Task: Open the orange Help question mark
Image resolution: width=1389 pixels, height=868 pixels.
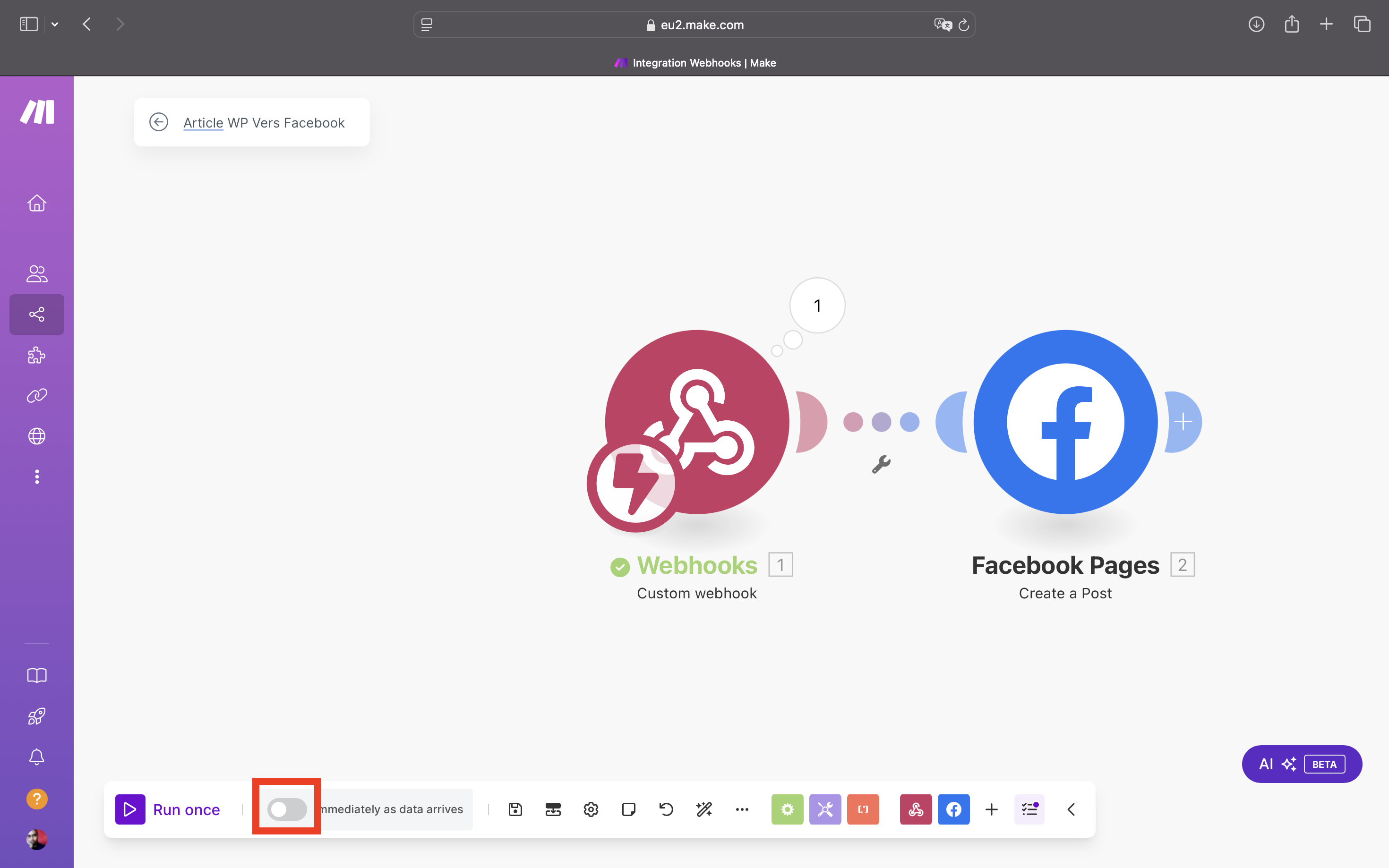Action: [x=37, y=799]
